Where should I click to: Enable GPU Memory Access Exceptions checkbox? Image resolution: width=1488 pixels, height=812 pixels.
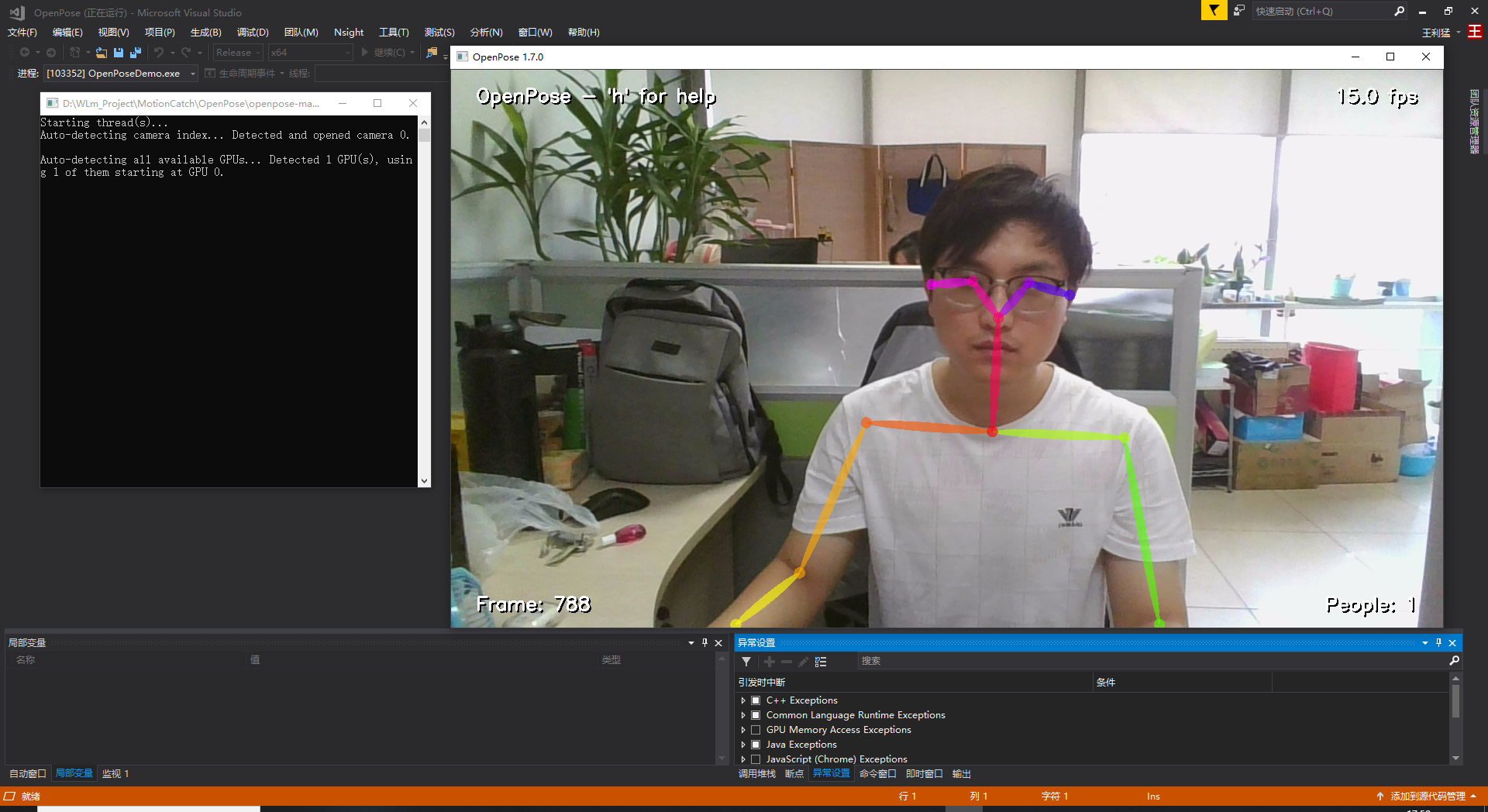click(756, 730)
